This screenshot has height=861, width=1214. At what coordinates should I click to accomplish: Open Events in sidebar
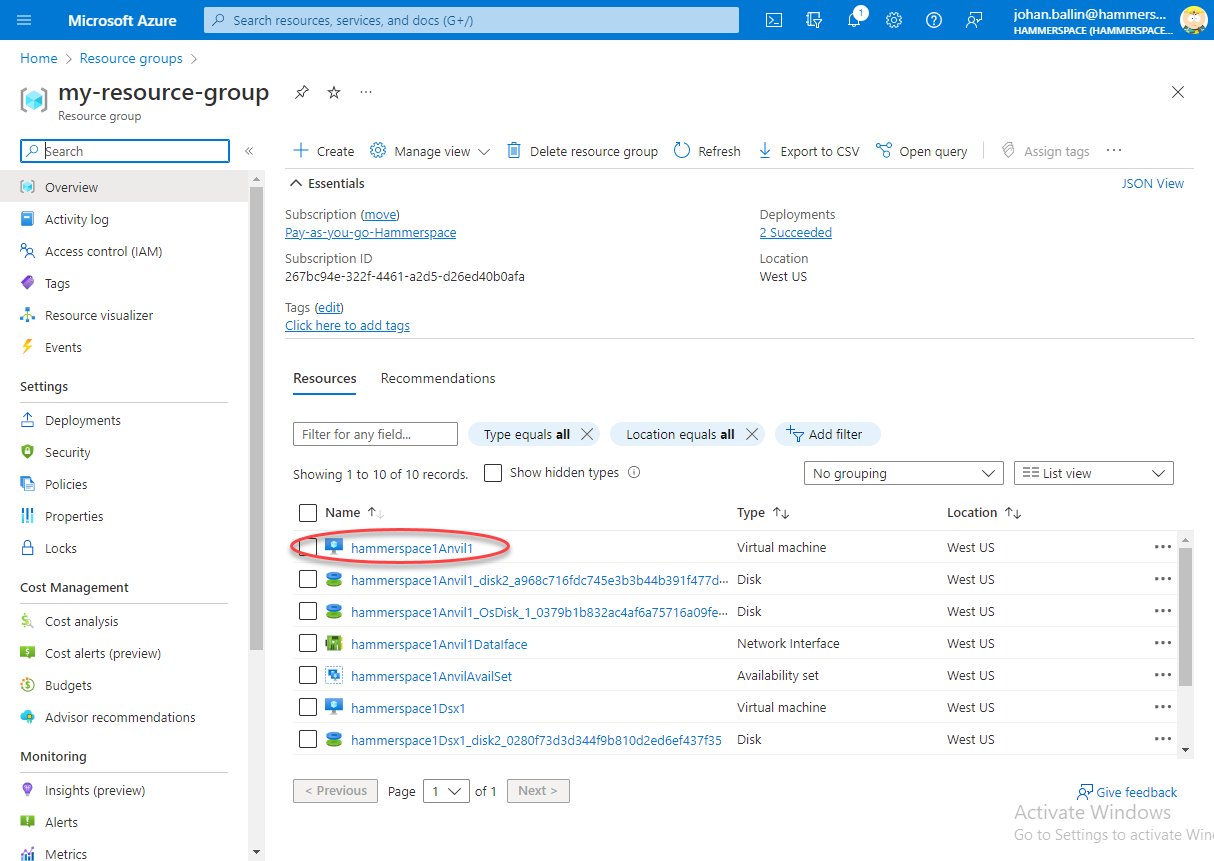[x=63, y=347]
